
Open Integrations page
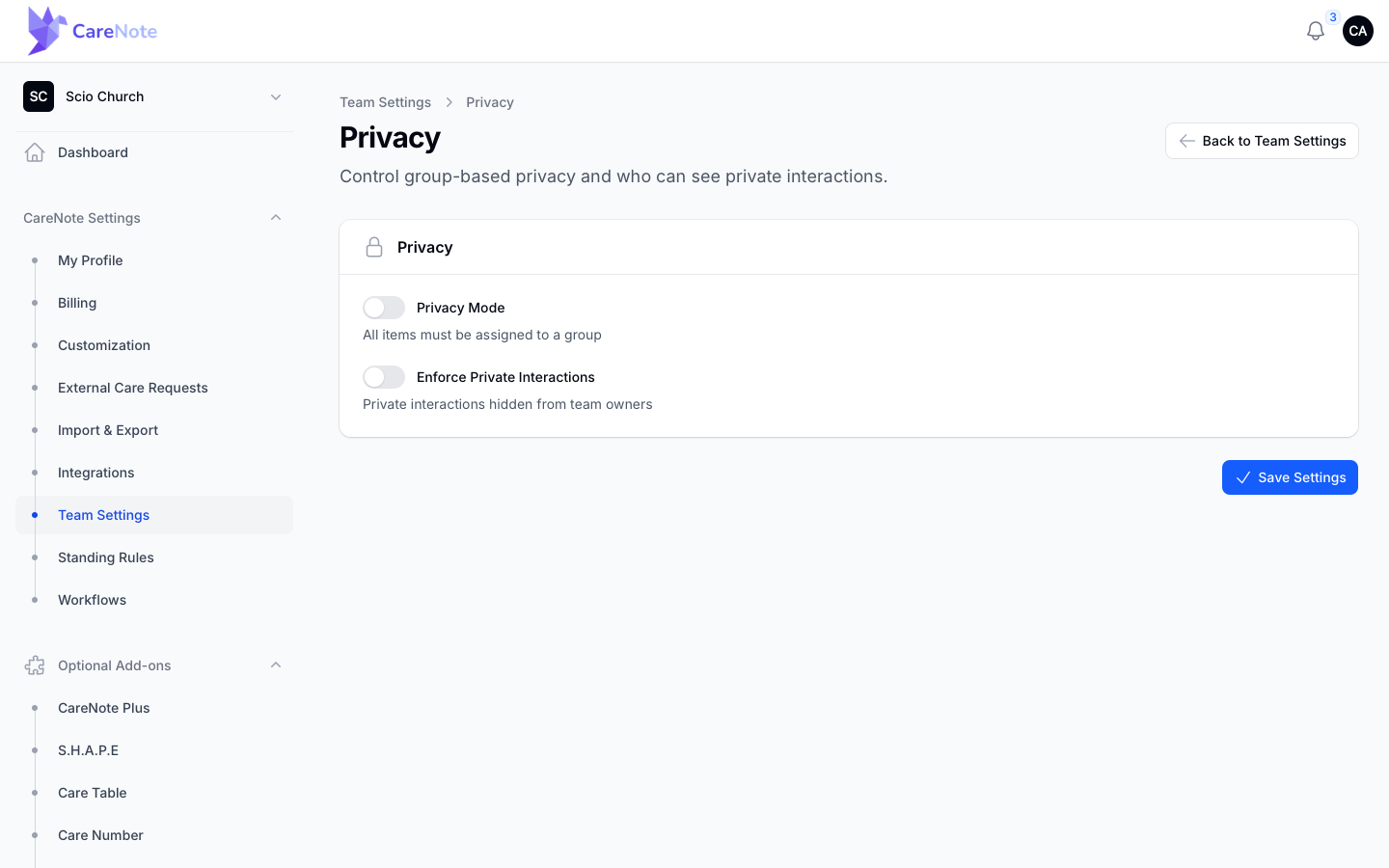[154, 473]
